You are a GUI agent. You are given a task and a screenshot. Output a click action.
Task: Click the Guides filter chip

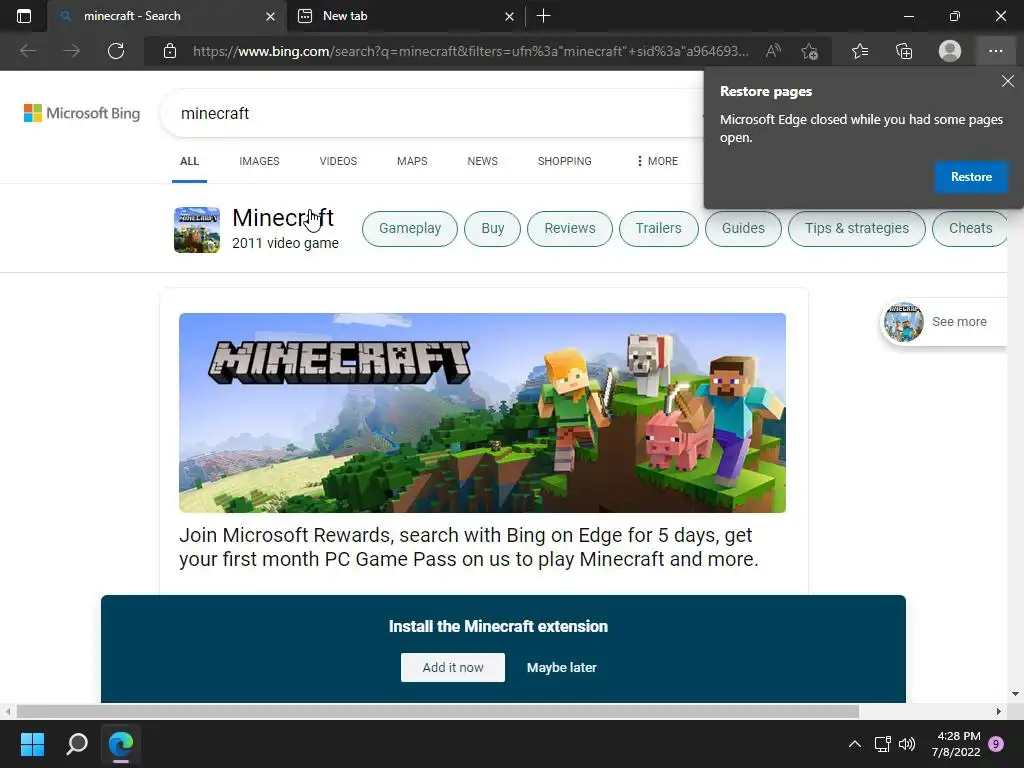[x=743, y=229]
